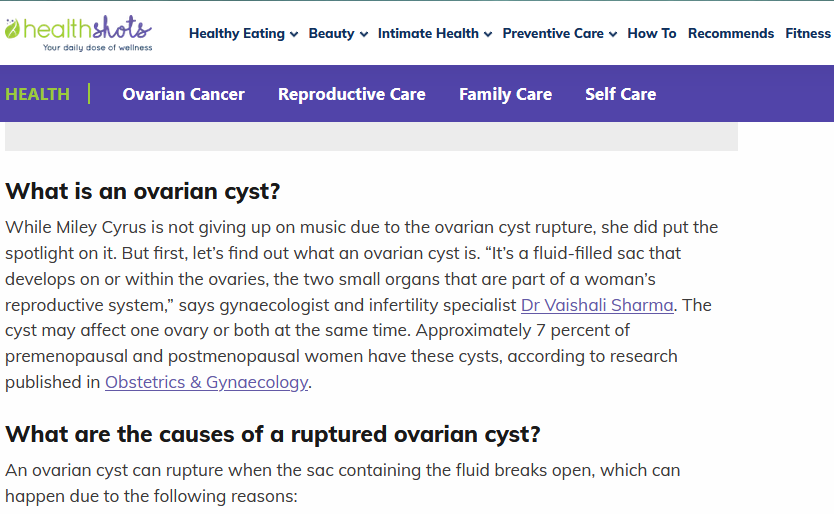The image size is (834, 514).
Task: Go to the How To section
Action: (652, 34)
